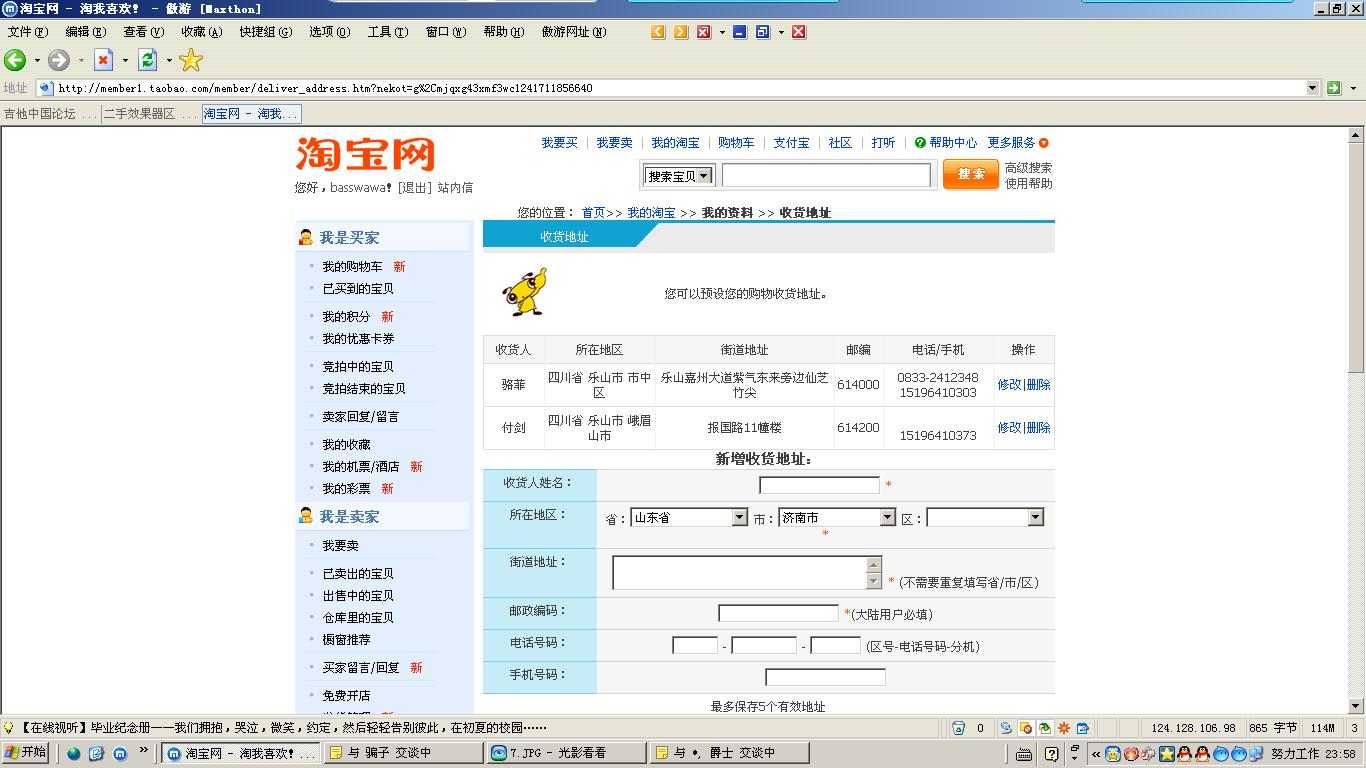Click the yellow star tray icon
The height and width of the screenshot is (768, 1366).
click(1167, 754)
